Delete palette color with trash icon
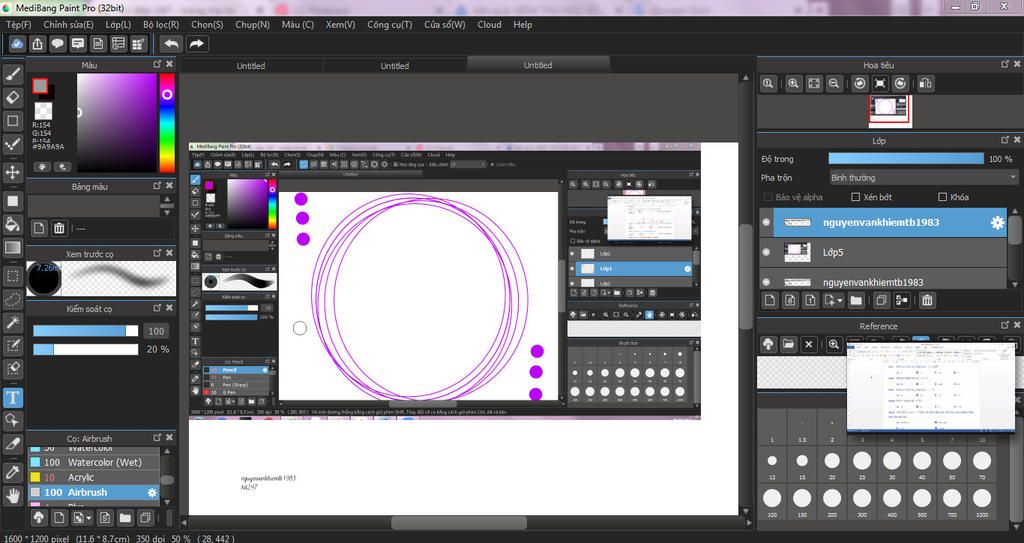 click(59, 228)
